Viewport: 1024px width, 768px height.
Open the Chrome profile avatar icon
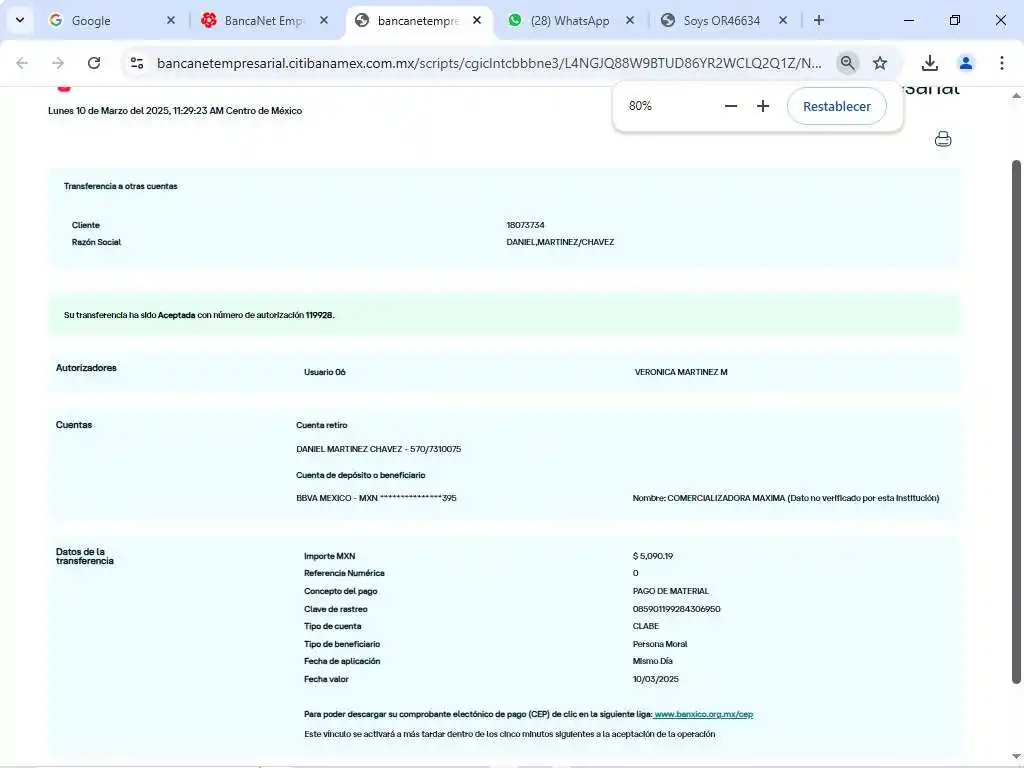[x=966, y=63]
